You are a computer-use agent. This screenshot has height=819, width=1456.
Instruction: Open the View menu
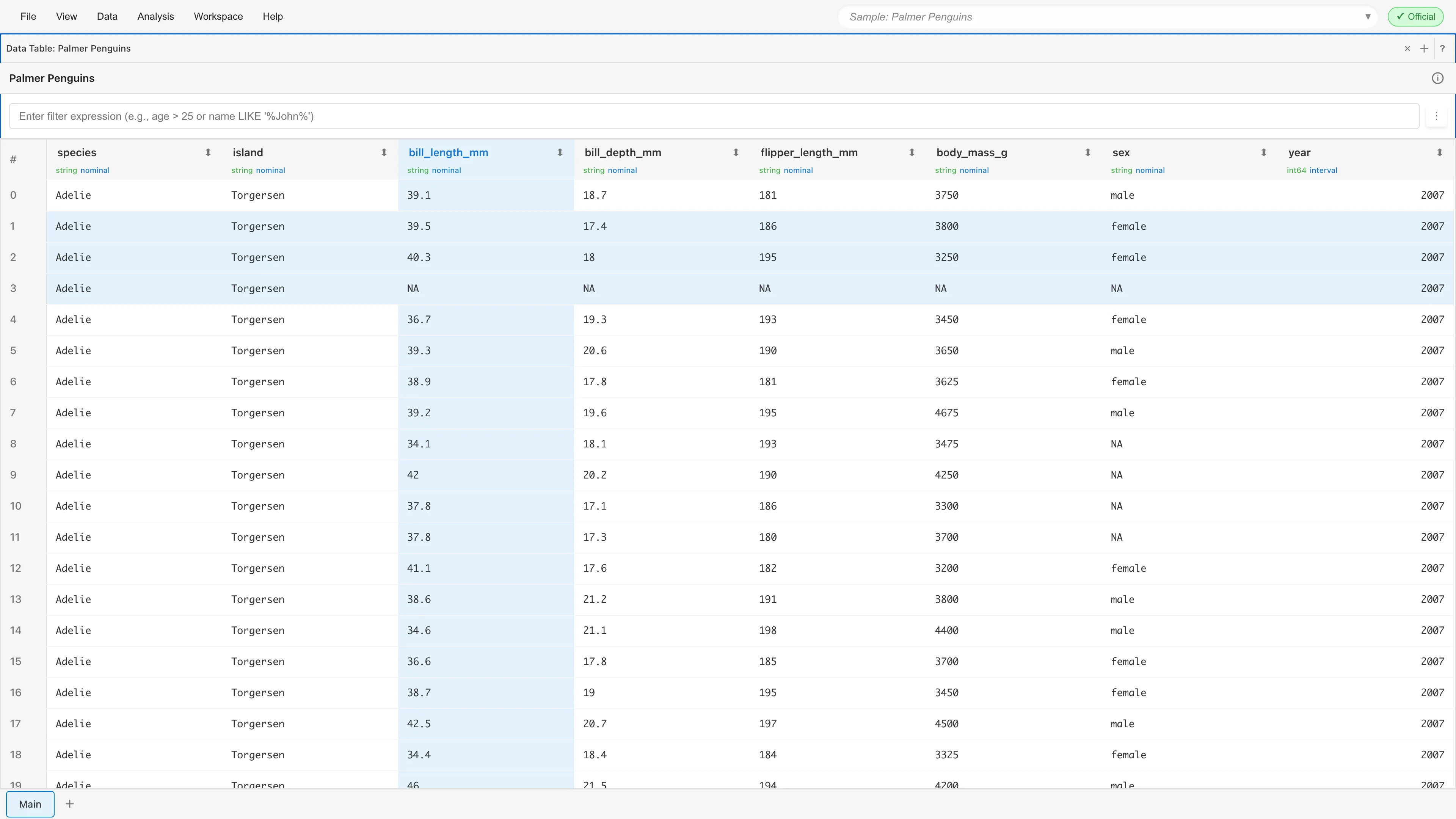point(66,16)
